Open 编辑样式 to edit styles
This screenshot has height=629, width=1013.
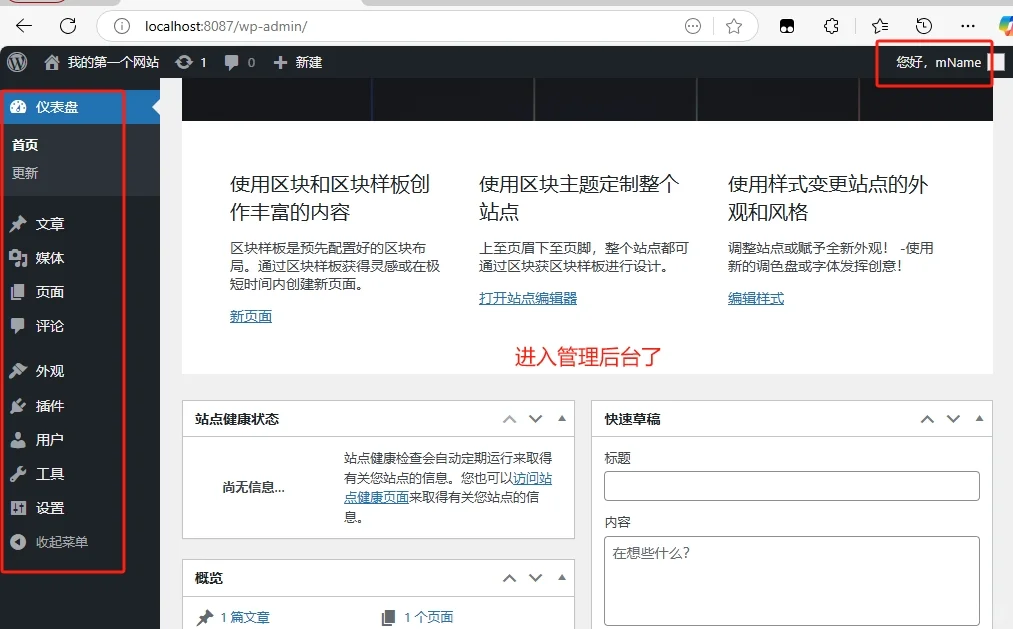[x=756, y=297]
